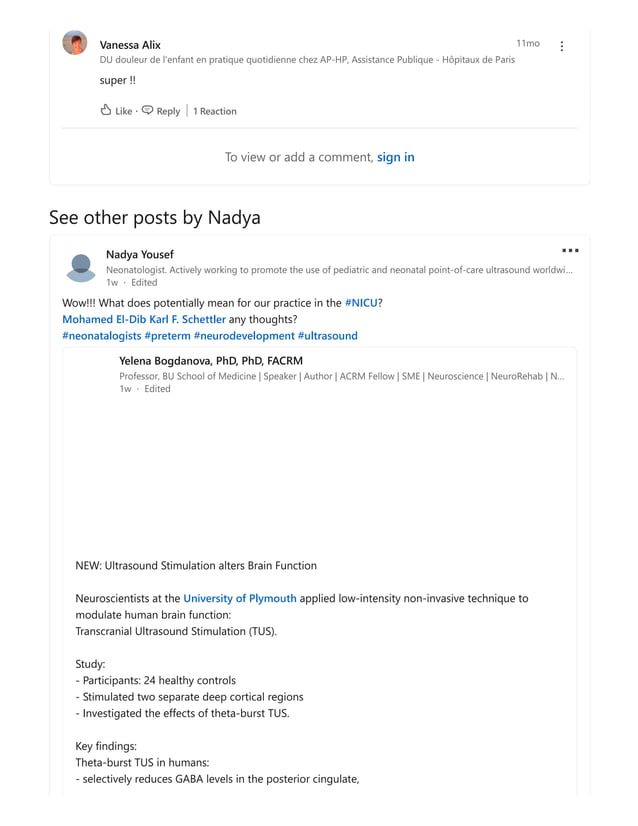The width and height of the screenshot is (638, 826).
Task: Open Nadya Yousef's profile name link
Action: click(x=139, y=254)
